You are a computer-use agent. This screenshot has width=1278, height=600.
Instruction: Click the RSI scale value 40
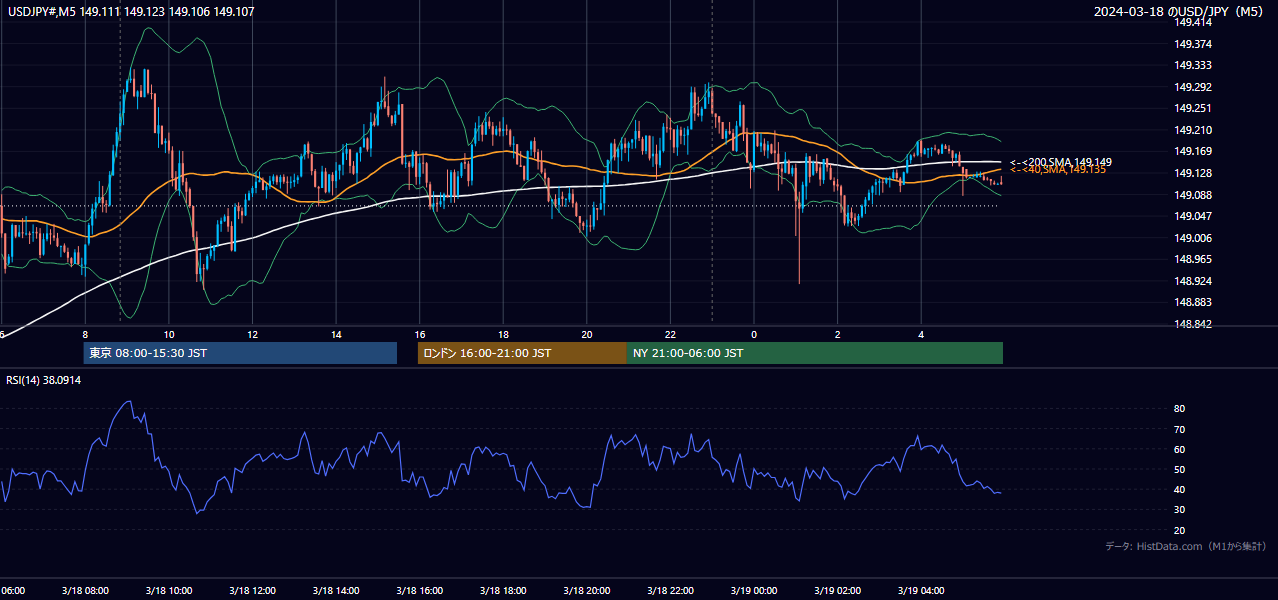click(x=1180, y=490)
